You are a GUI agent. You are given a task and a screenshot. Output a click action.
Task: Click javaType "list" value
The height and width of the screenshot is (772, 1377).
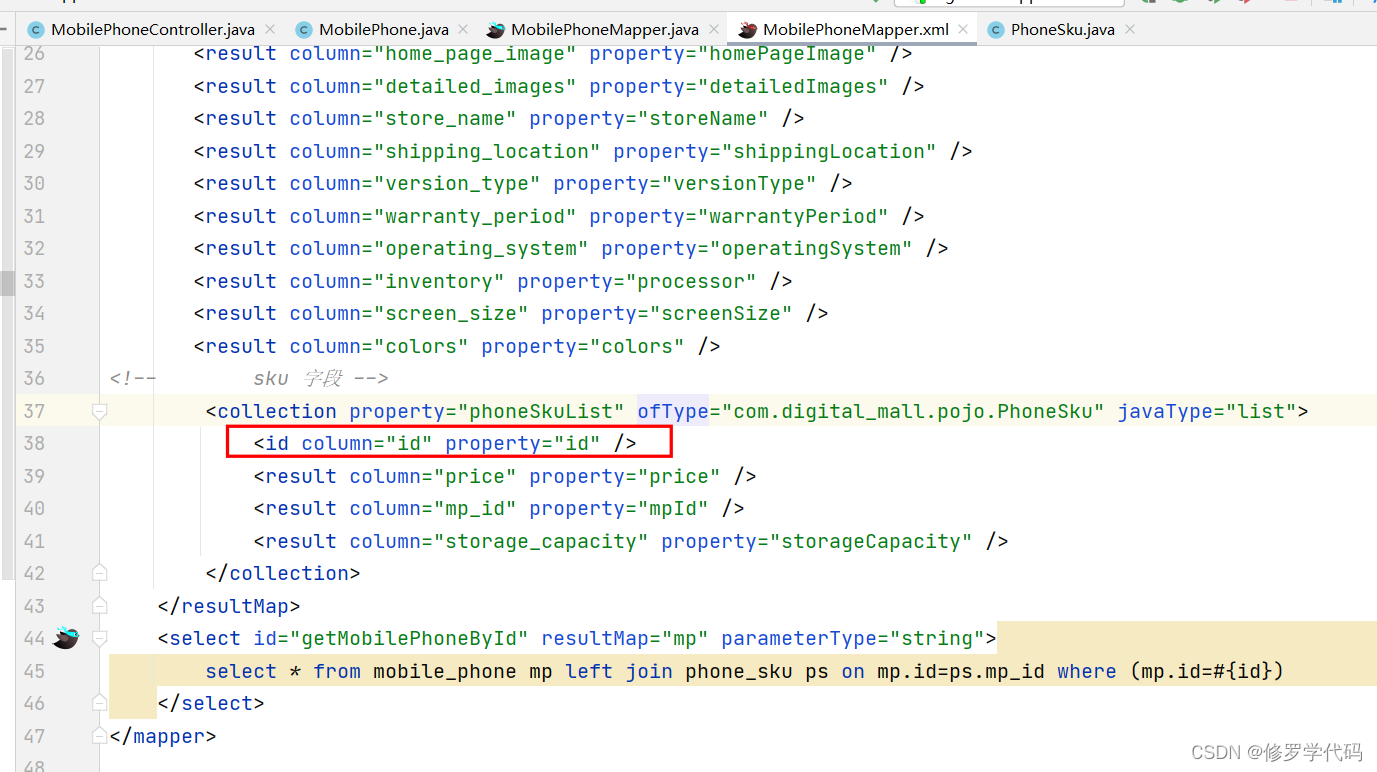coord(1260,411)
